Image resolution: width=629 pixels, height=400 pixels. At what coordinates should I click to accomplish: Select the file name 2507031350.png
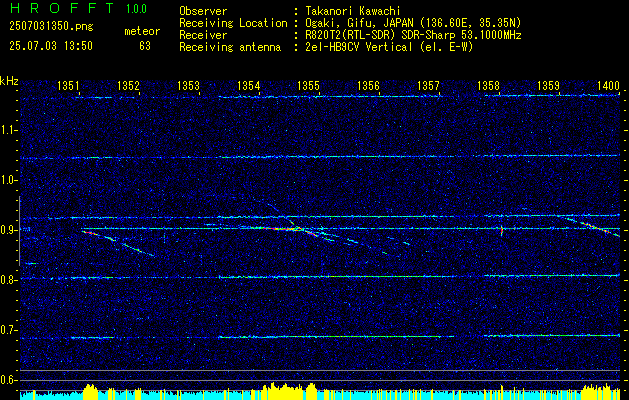tap(51, 26)
